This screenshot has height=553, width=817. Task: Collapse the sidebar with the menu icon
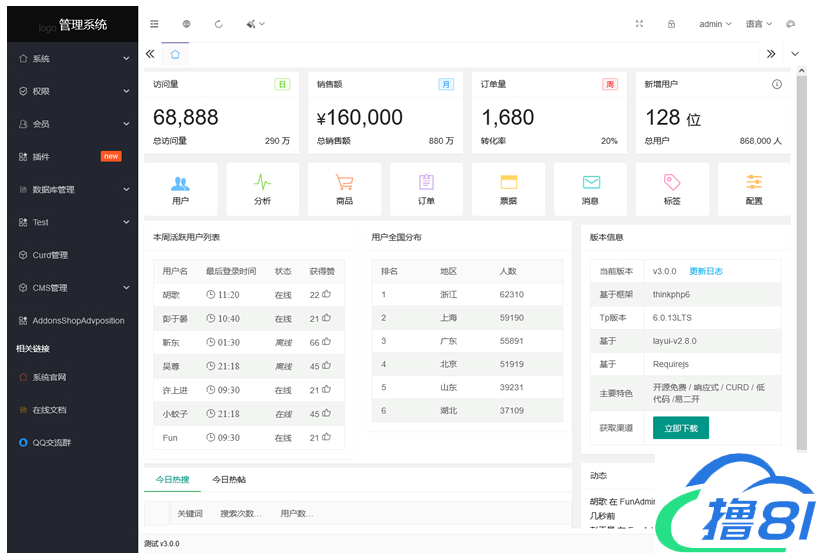(x=154, y=24)
